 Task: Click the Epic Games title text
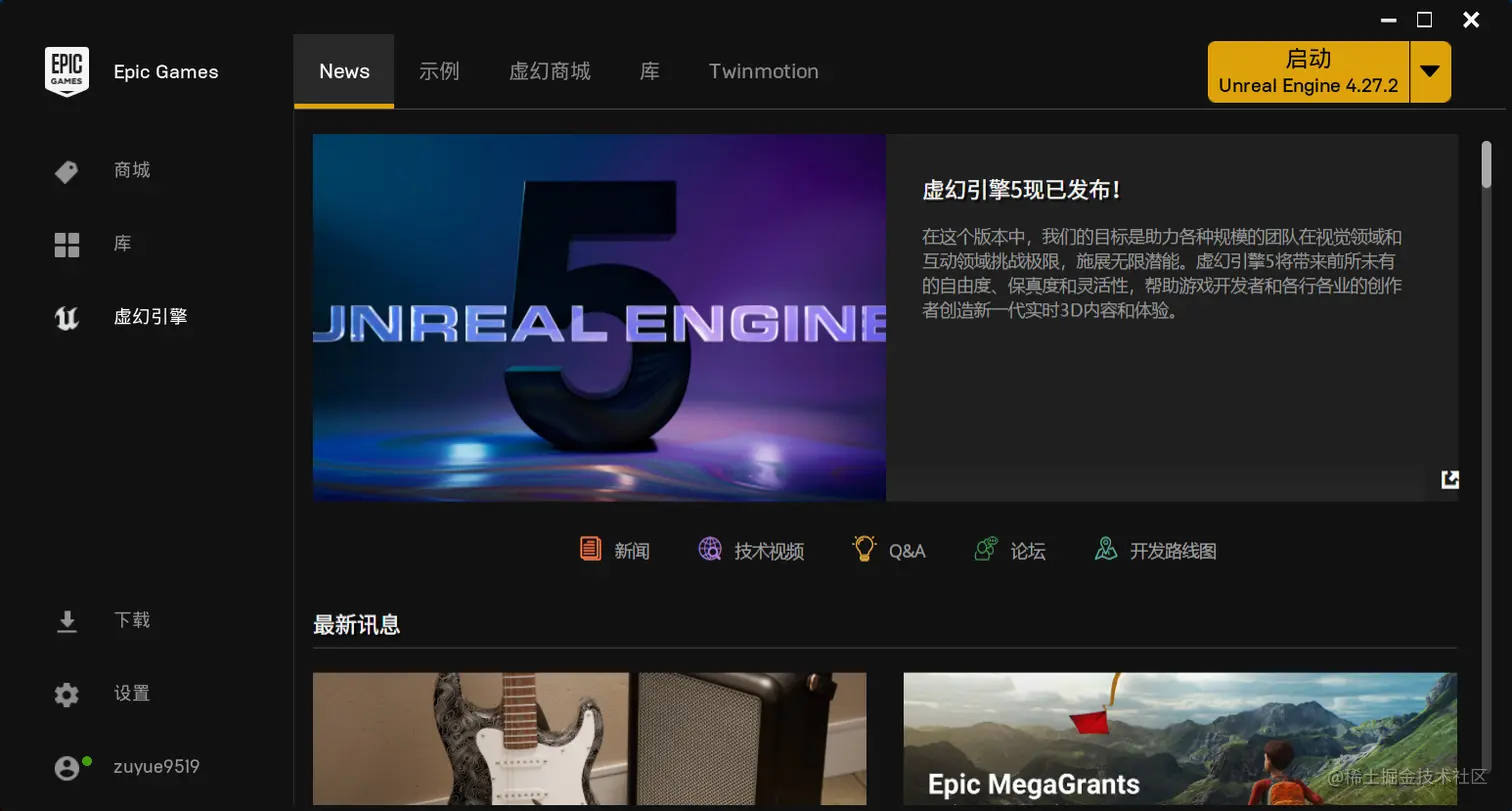point(166,72)
